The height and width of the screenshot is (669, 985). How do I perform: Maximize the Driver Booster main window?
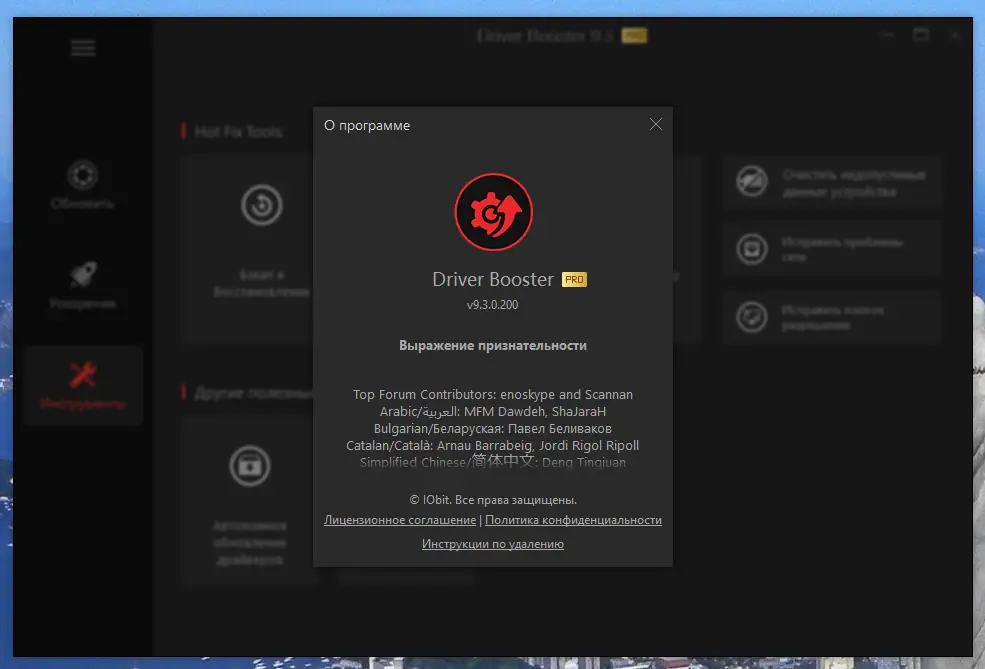click(921, 35)
